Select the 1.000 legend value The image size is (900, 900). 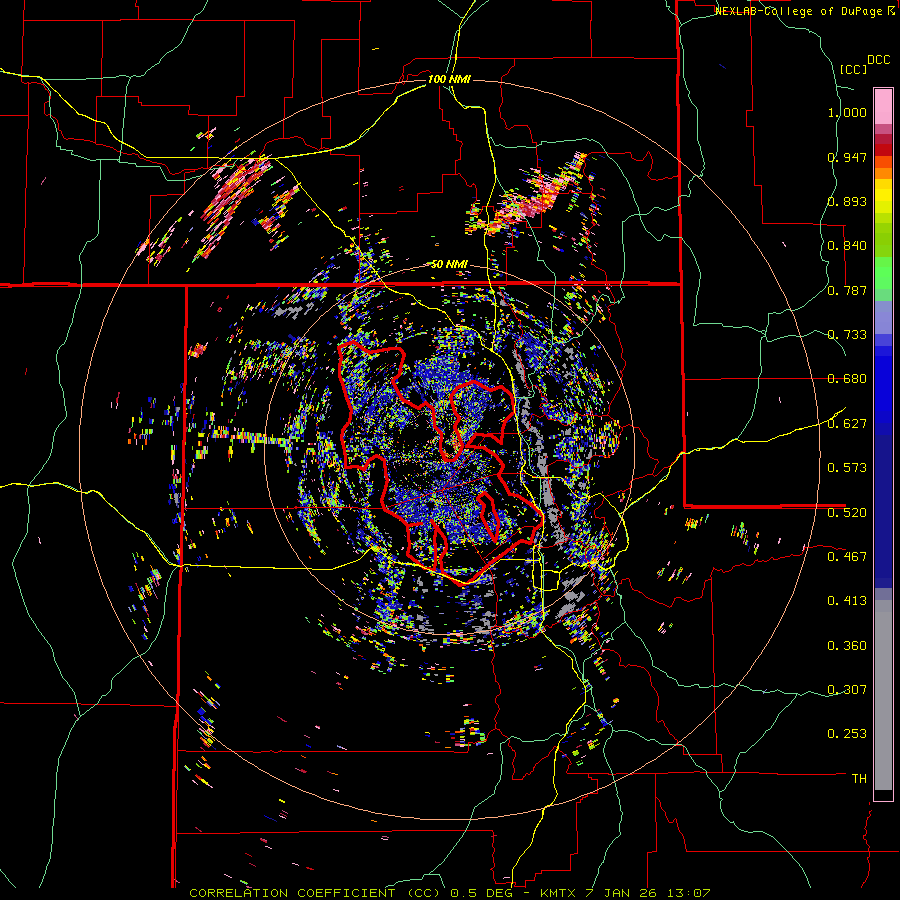(847, 112)
